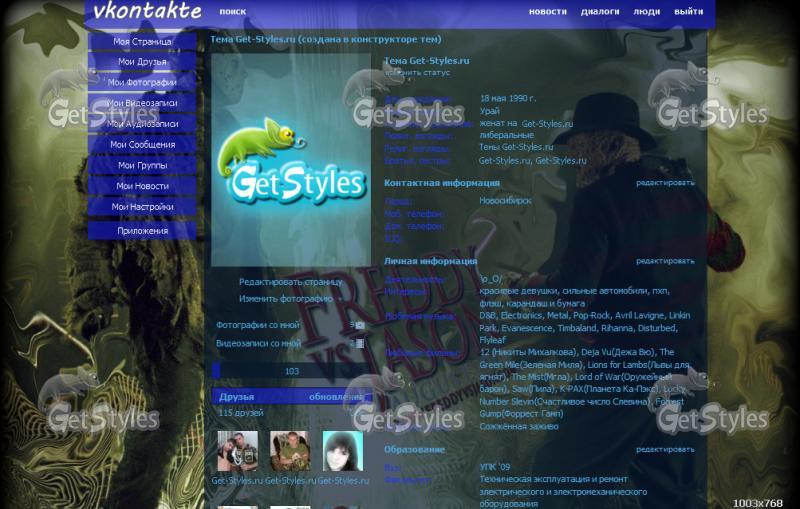Open Мои Настройки sidebar item
Screen dimensions: 800x509
pos(142,207)
